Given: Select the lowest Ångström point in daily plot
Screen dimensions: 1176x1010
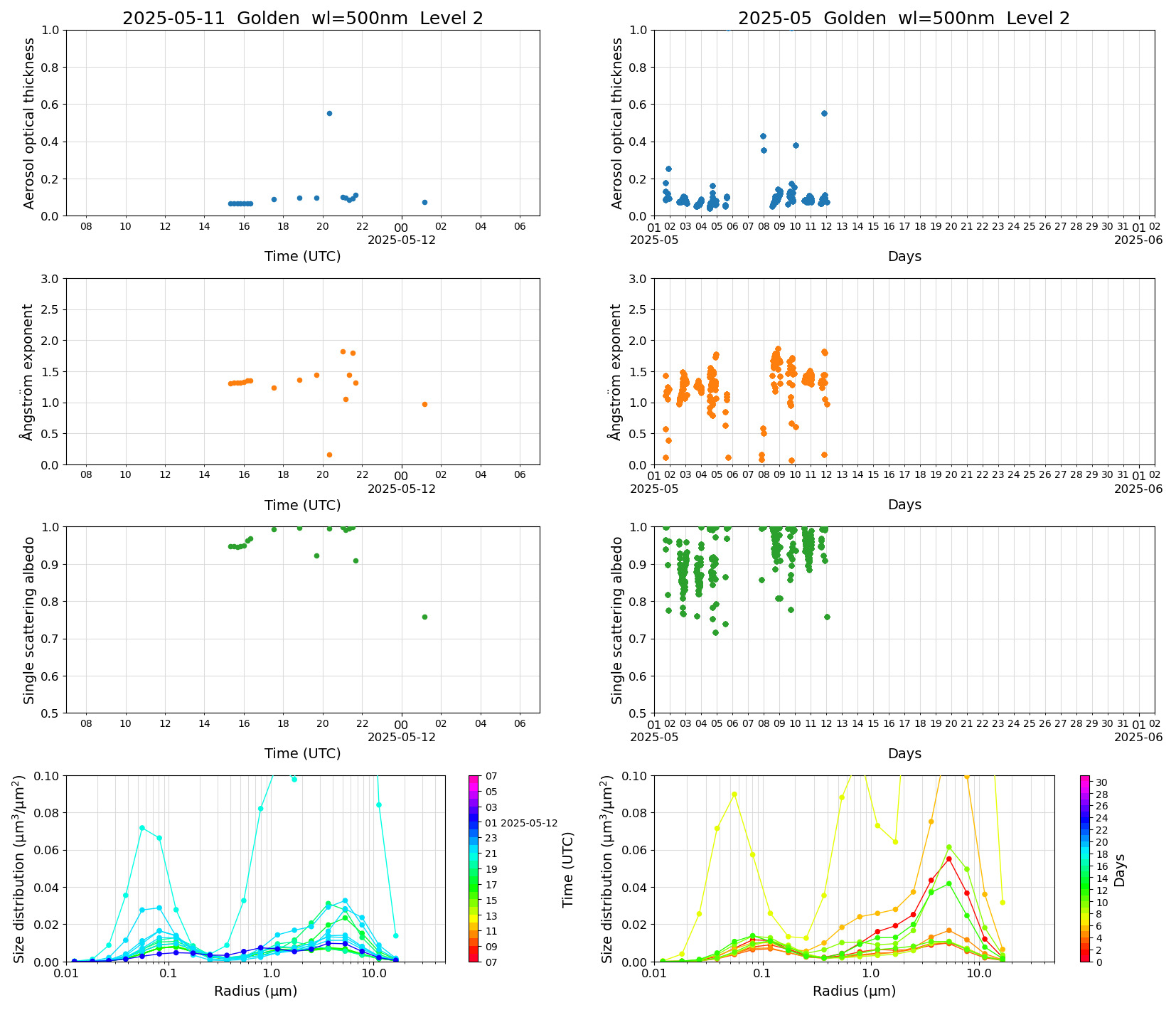Looking at the screenshot, I should [329, 455].
